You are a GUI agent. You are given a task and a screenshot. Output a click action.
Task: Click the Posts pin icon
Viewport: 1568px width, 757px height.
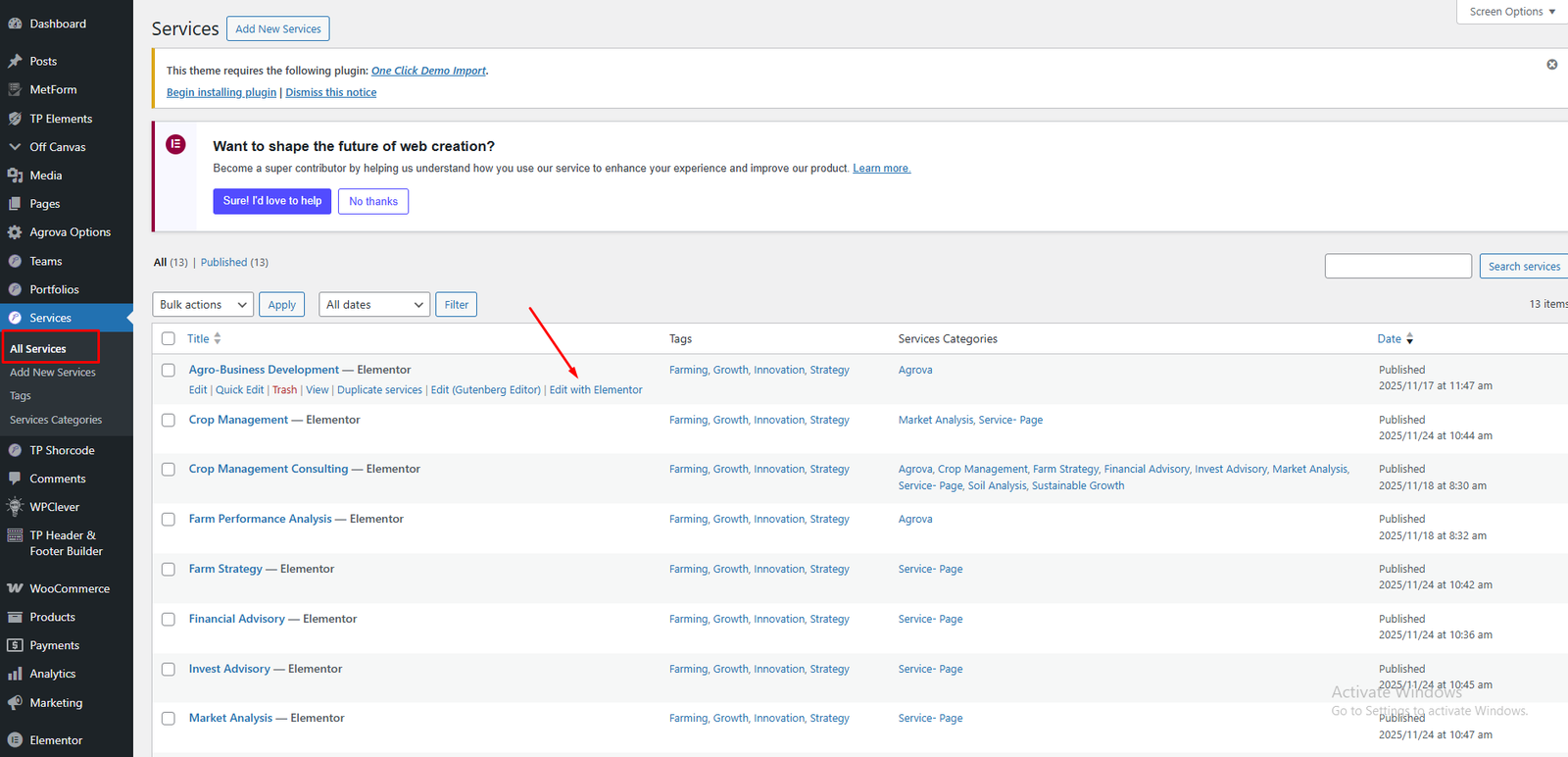(15, 61)
